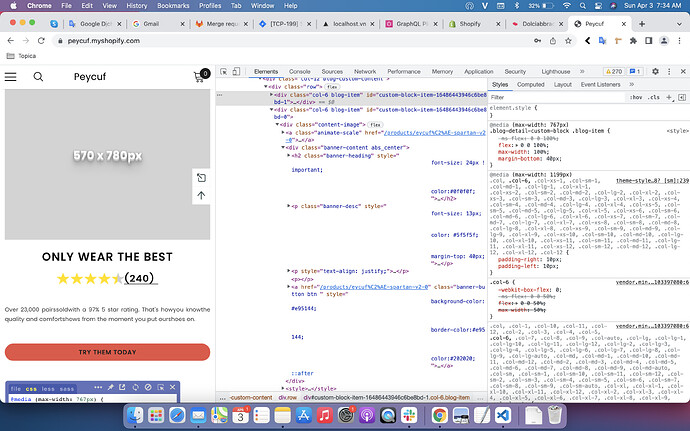Toggle the :hov element state panel
This screenshot has height=431, width=690.
(636, 97)
